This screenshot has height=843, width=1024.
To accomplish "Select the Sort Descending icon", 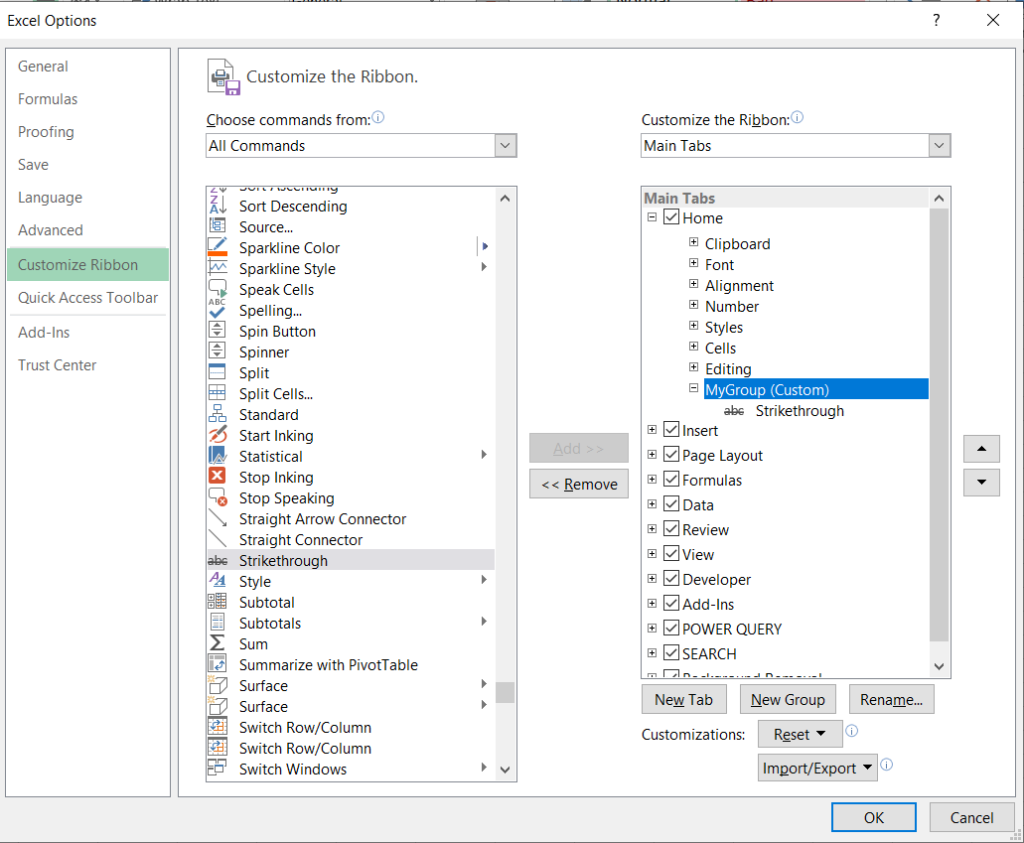I will pyautogui.click(x=217, y=206).
